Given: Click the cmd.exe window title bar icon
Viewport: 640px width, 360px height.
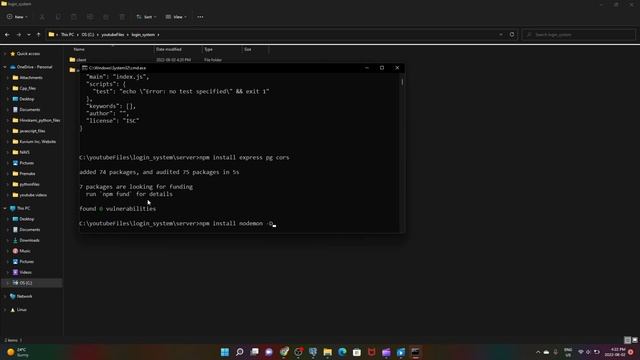Looking at the screenshot, I should coord(84,68).
